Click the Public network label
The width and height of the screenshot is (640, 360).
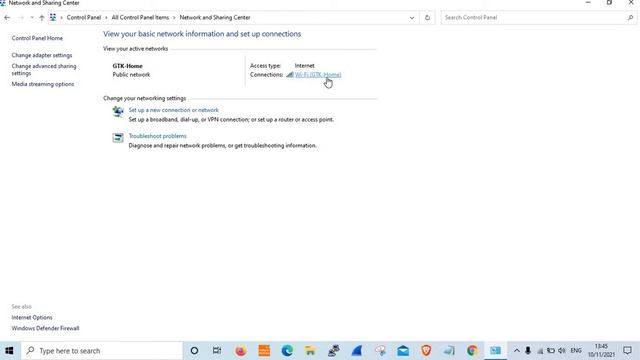[x=131, y=75]
